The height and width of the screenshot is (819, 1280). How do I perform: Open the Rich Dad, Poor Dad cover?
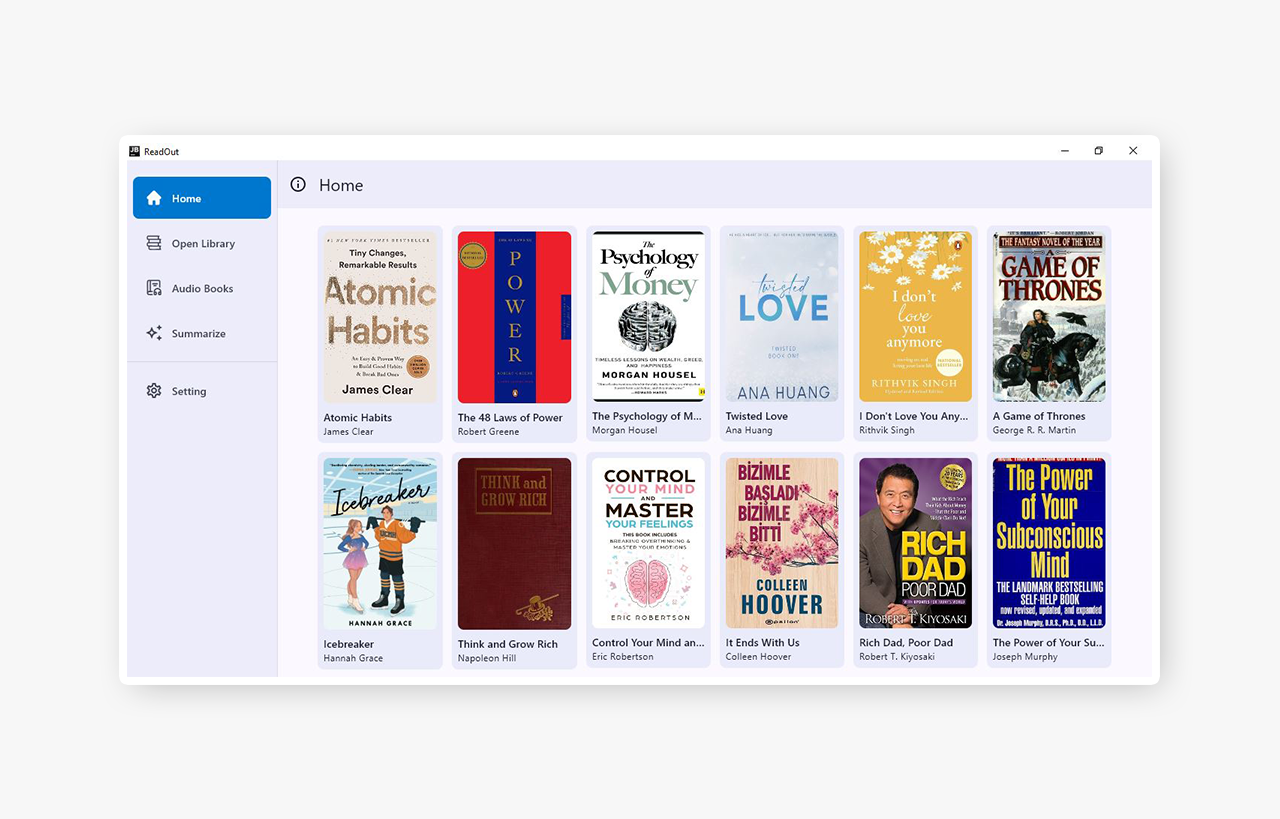point(915,543)
